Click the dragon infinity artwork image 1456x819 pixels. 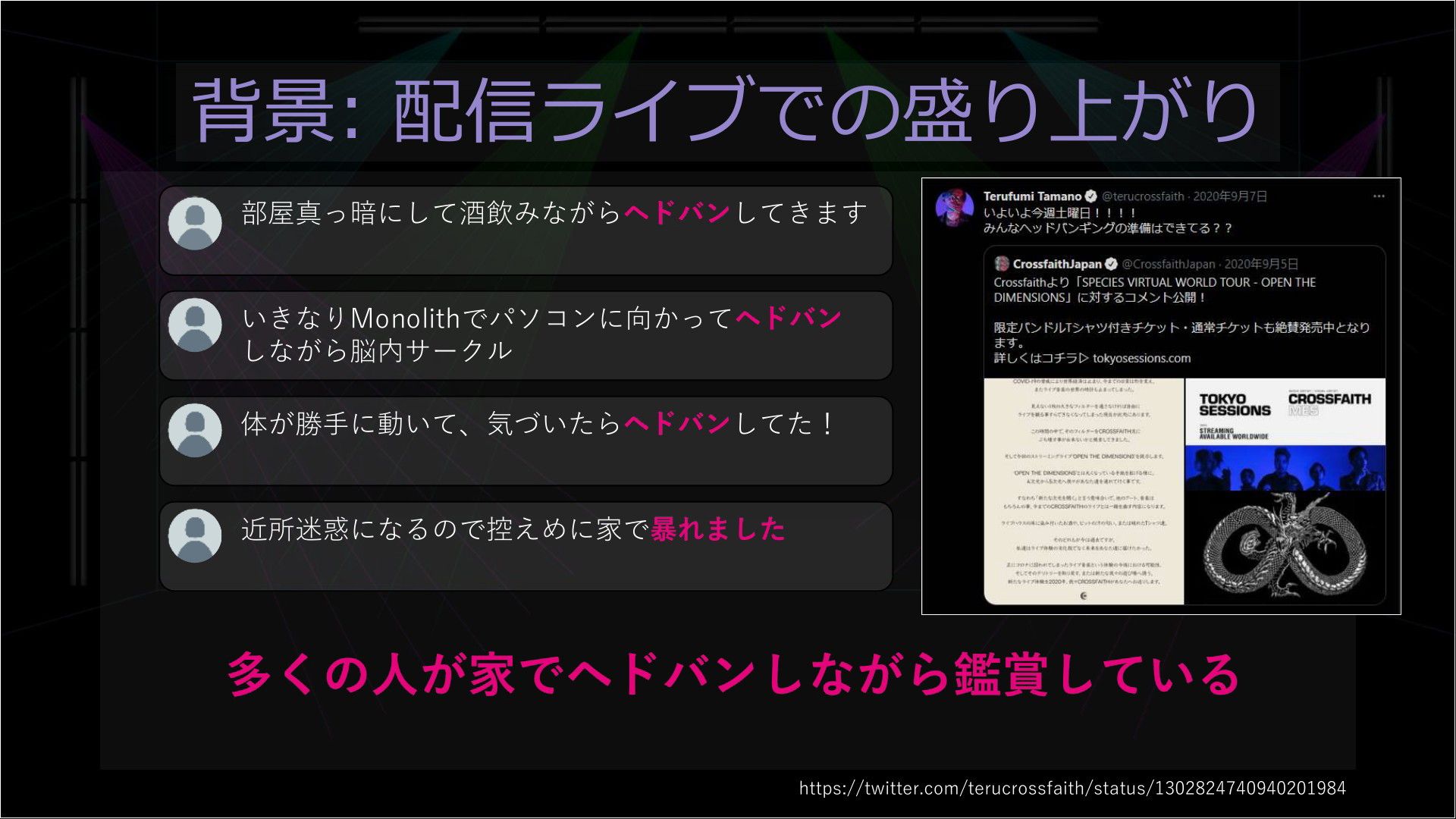1285,548
